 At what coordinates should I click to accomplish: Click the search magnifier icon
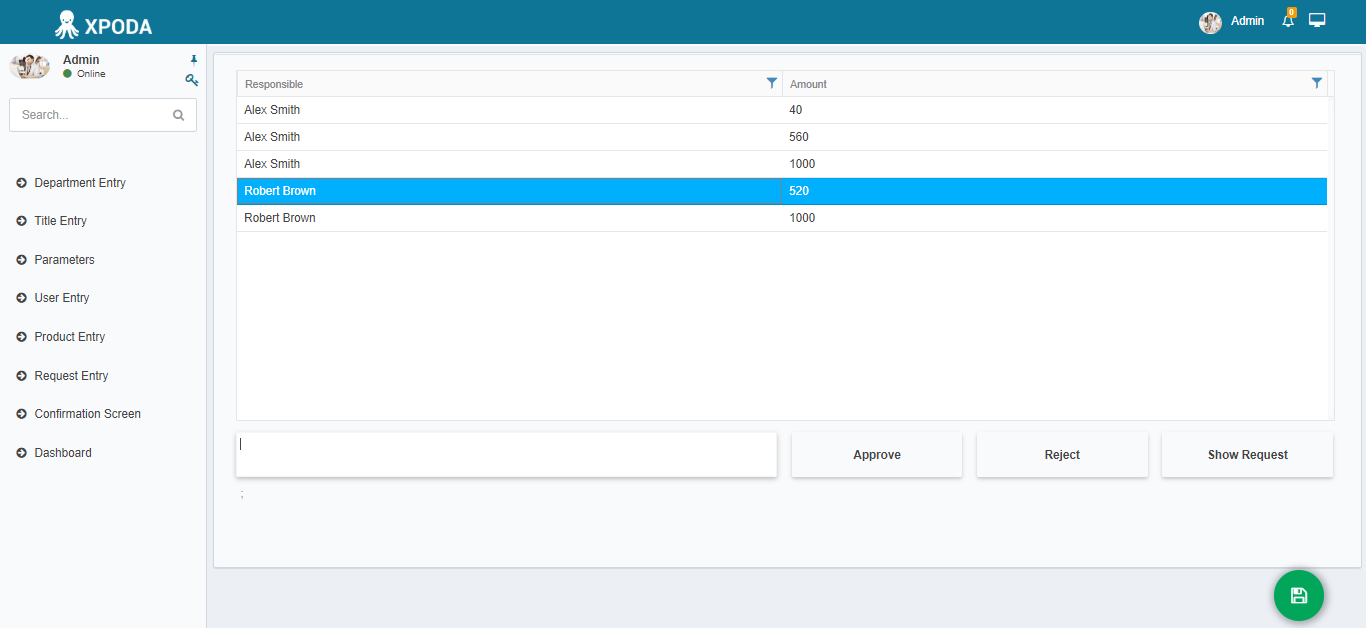[x=178, y=115]
